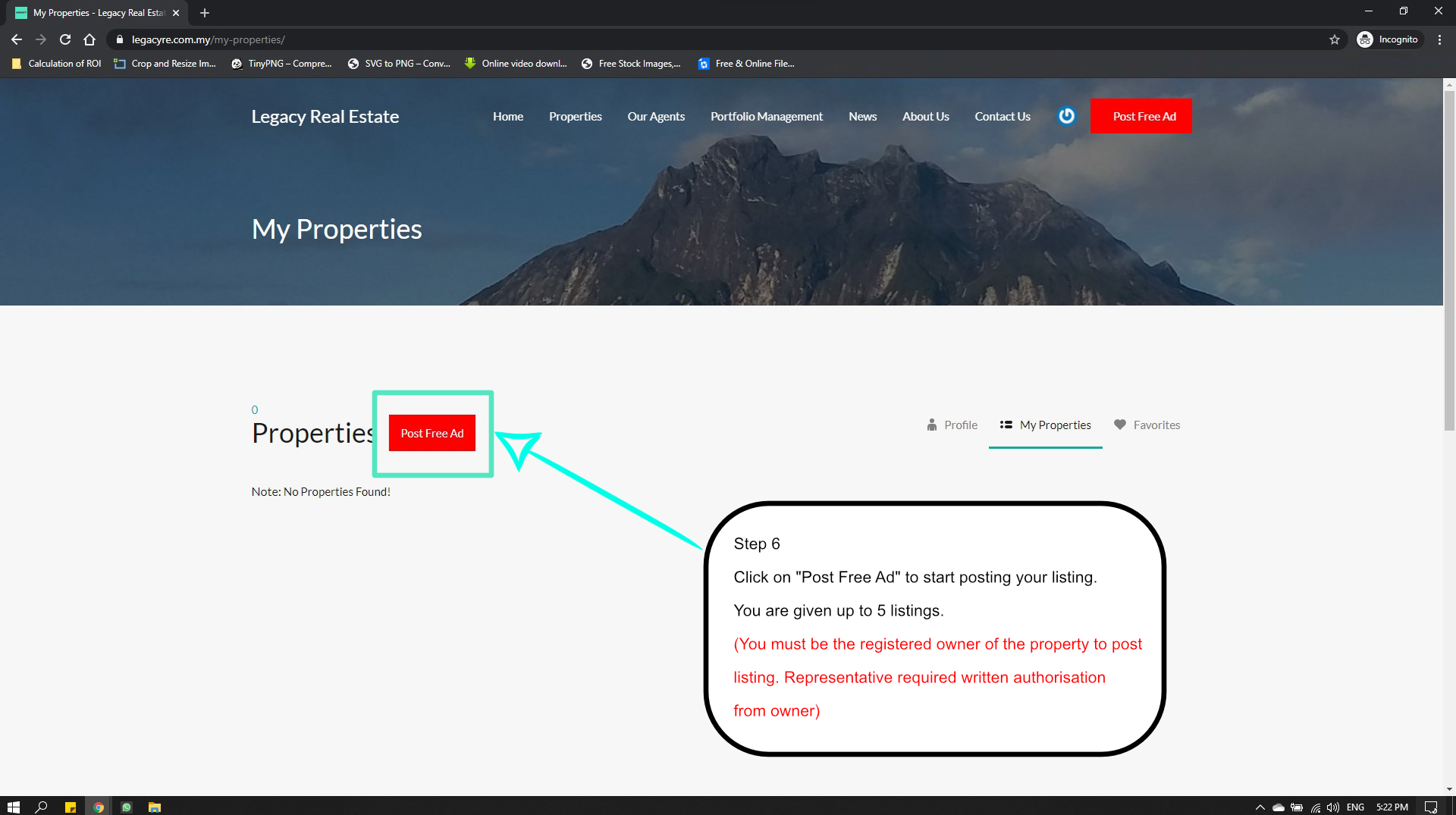Click the Legacy Real Estate site logo
The height and width of the screenshot is (815, 1456).
[325, 116]
